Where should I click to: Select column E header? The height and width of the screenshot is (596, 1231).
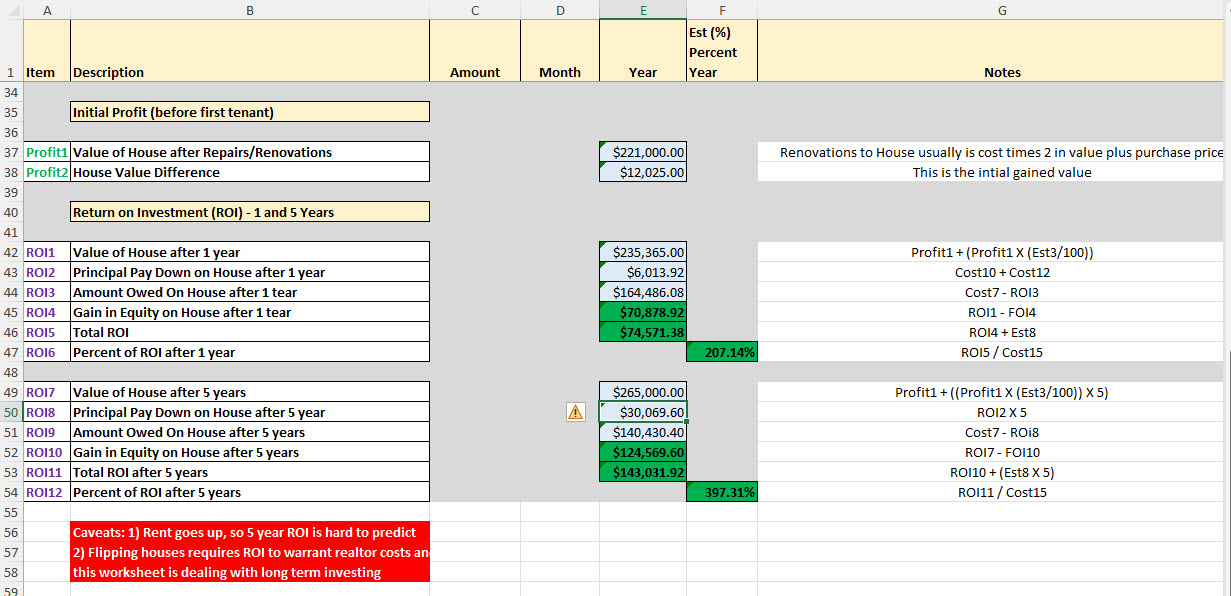click(643, 10)
